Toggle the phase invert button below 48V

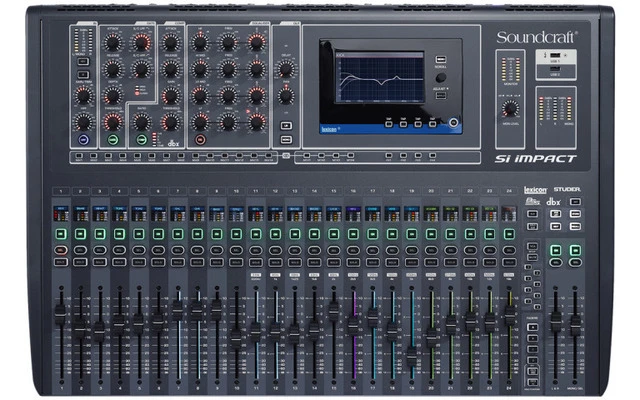coord(83,75)
